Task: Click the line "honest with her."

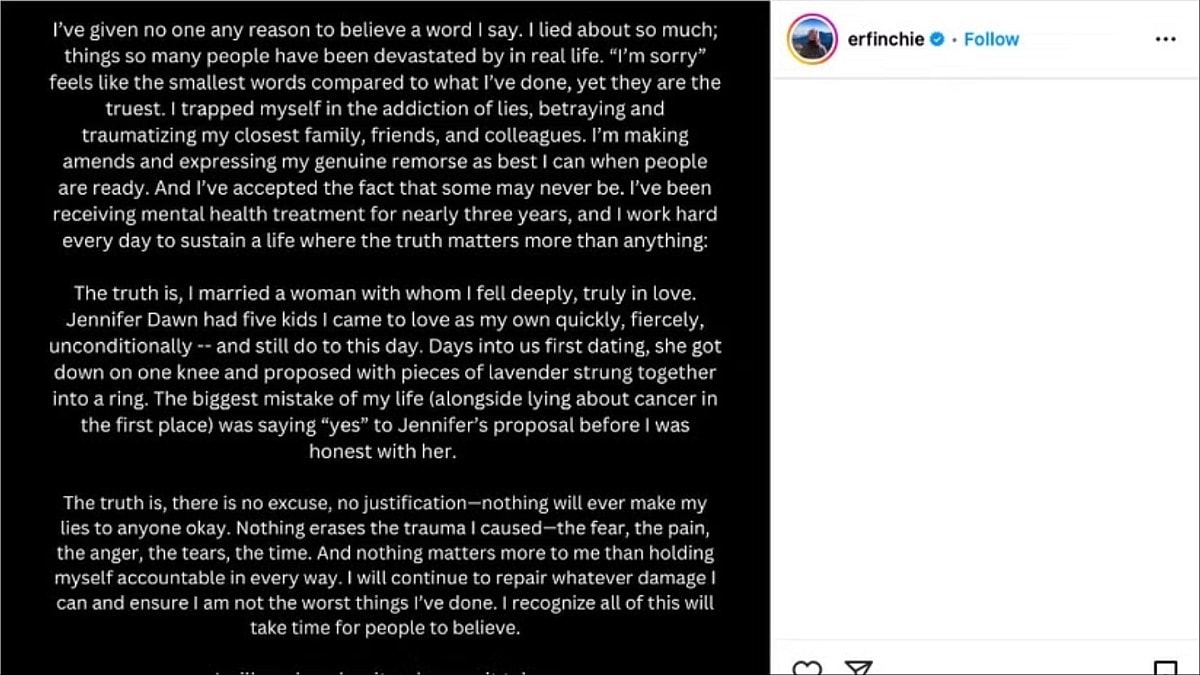Action: pyautogui.click(x=385, y=451)
